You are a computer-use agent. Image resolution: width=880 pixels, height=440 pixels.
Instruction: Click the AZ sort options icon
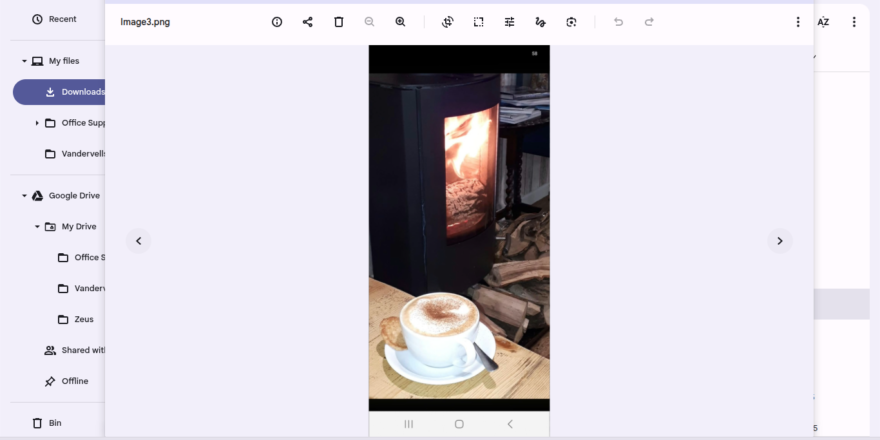(x=823, y=22)
